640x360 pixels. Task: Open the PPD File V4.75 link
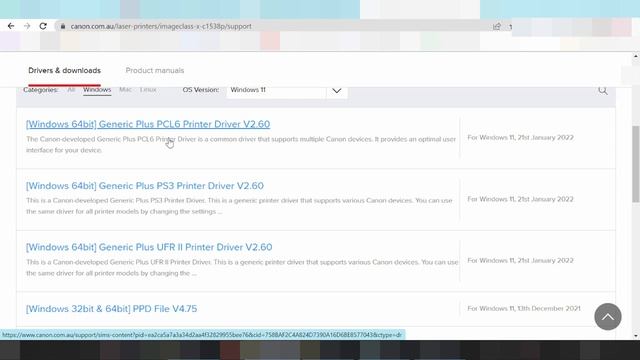pyautogui.click(x=111, y=309)
